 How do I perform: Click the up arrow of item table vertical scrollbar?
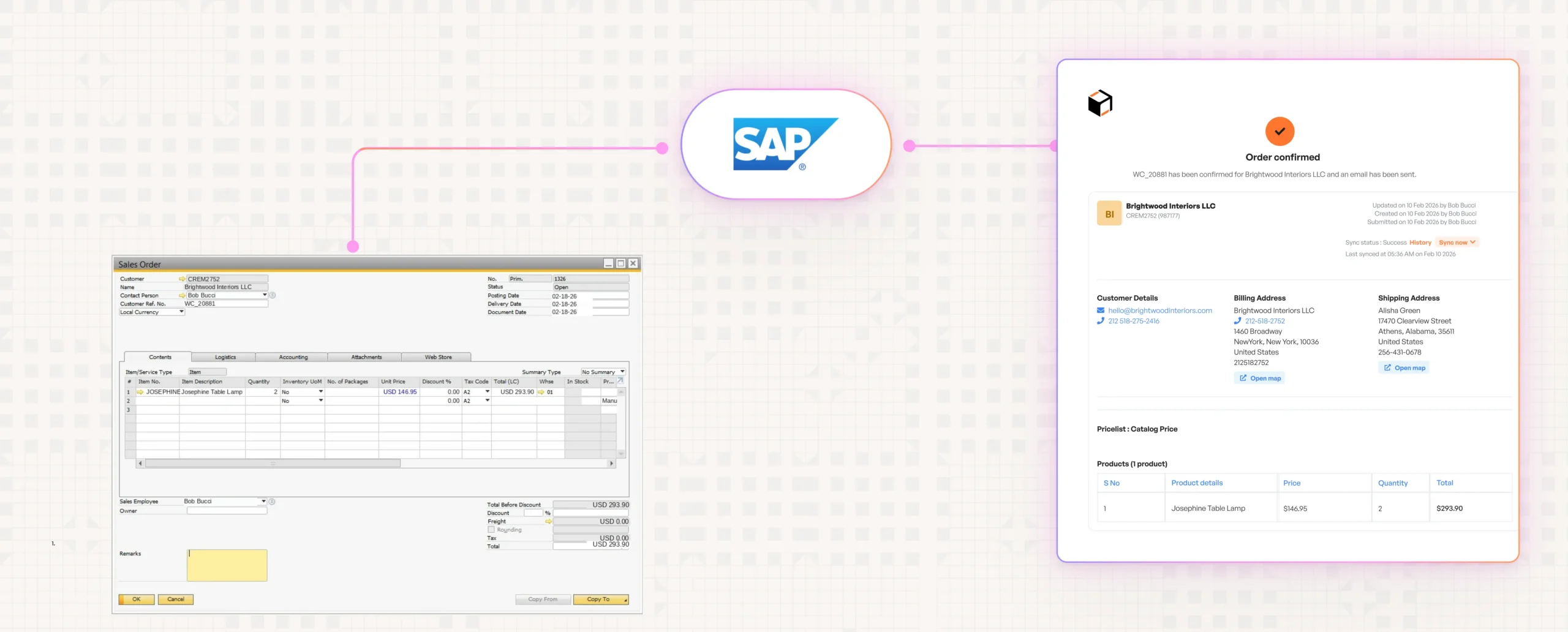(621, 392)
